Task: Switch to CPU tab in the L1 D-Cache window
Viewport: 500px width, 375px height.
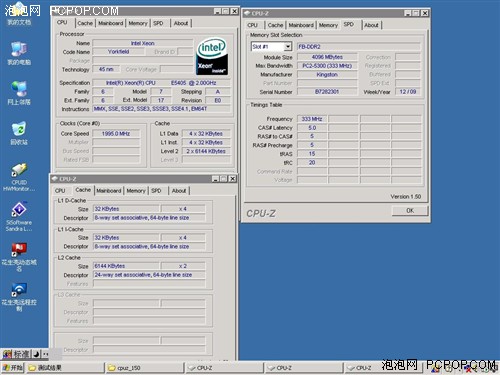Action: click(60, 191)
